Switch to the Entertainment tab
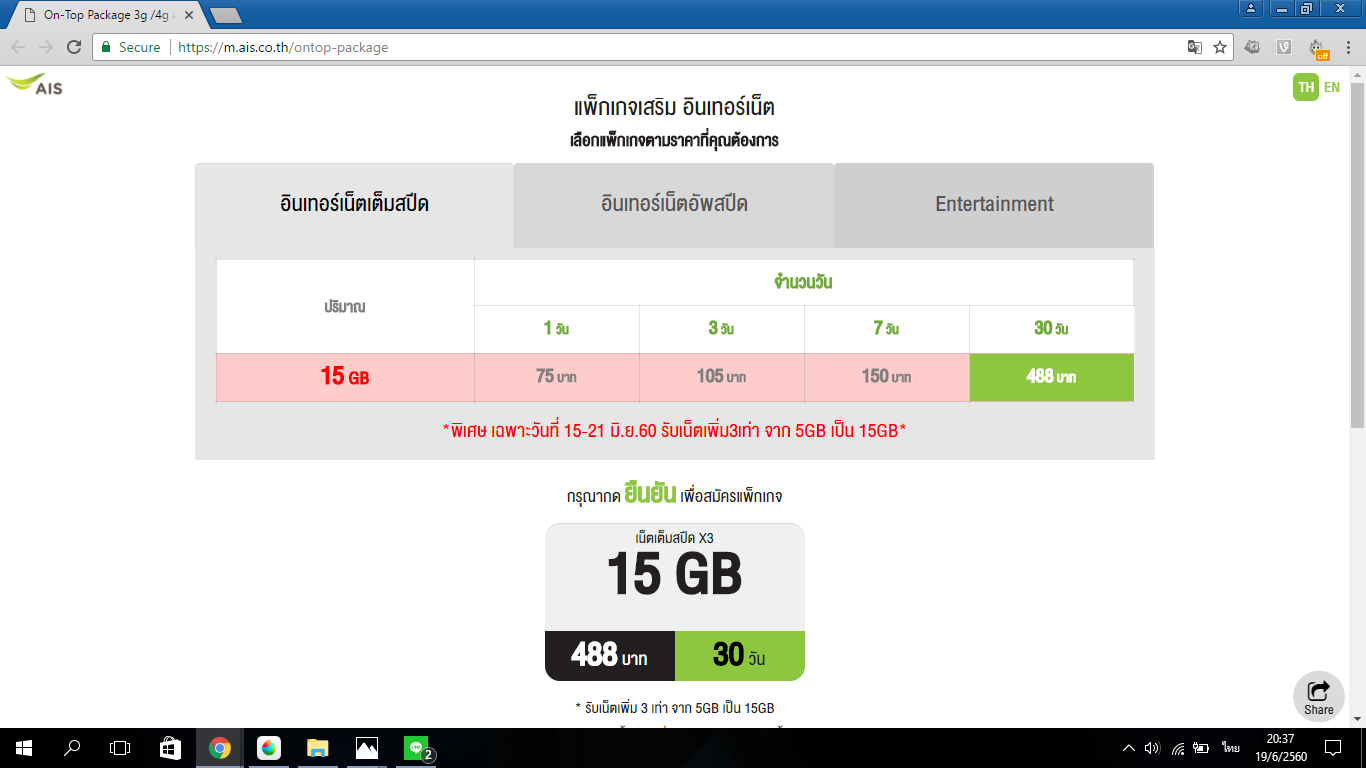The height and width of the screenshot is (768, 1366). click(994, 205)
